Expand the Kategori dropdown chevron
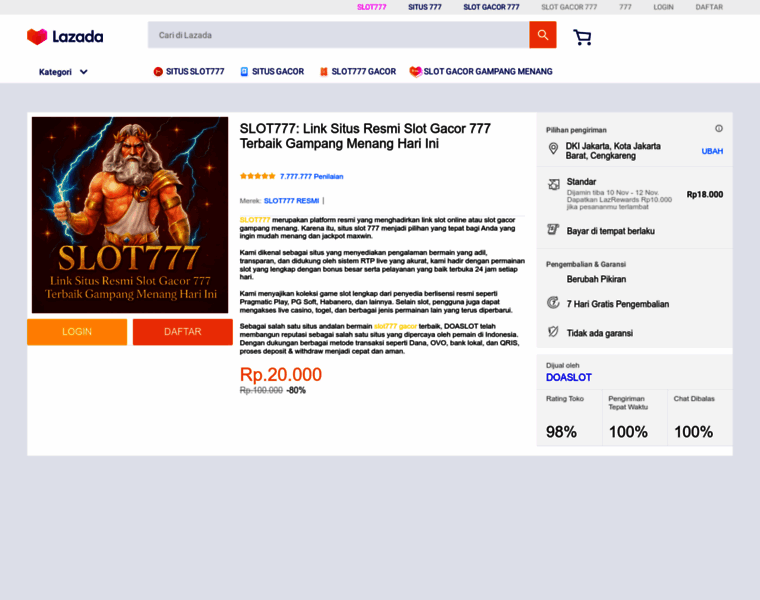 (83, 72)
